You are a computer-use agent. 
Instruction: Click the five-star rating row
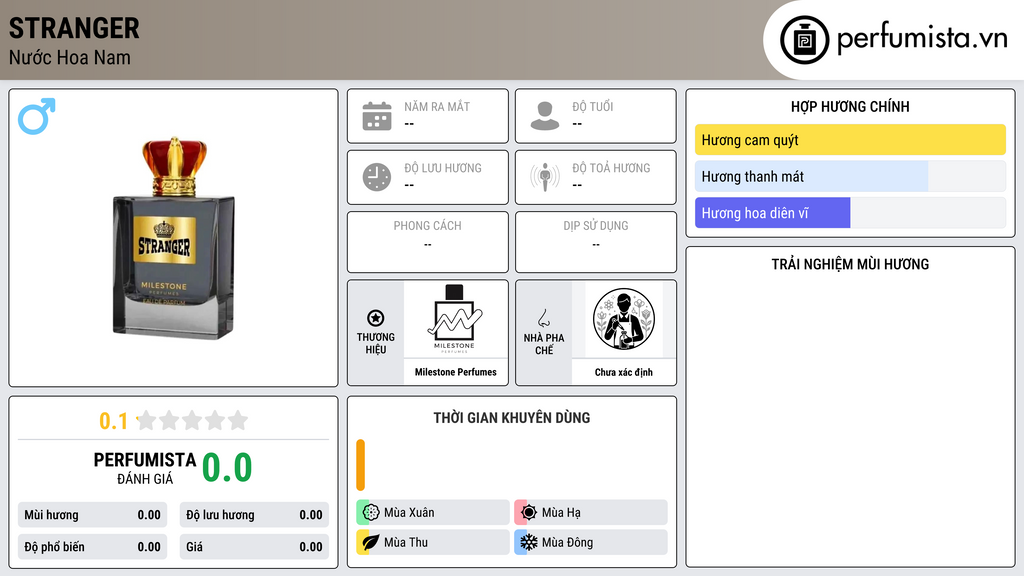tap(192, 420)
